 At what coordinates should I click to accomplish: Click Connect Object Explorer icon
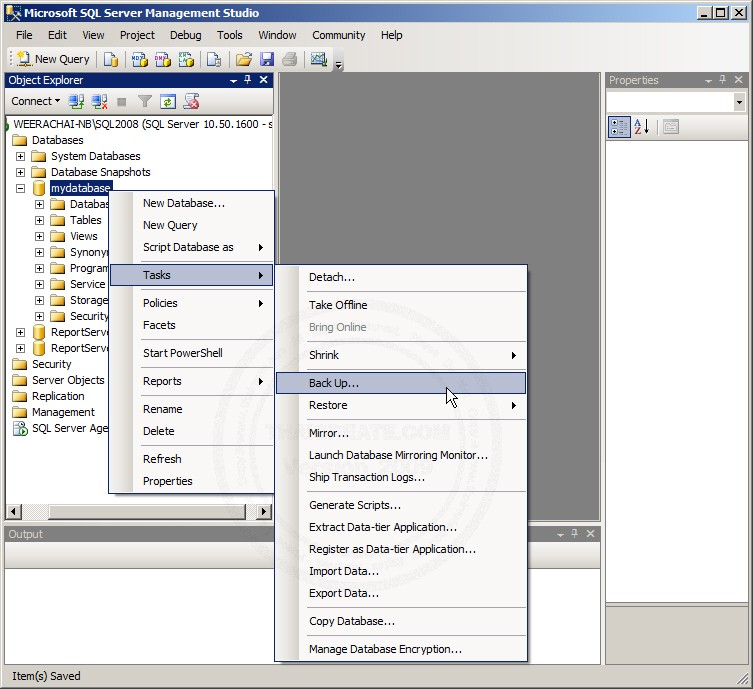click(76, 101)
